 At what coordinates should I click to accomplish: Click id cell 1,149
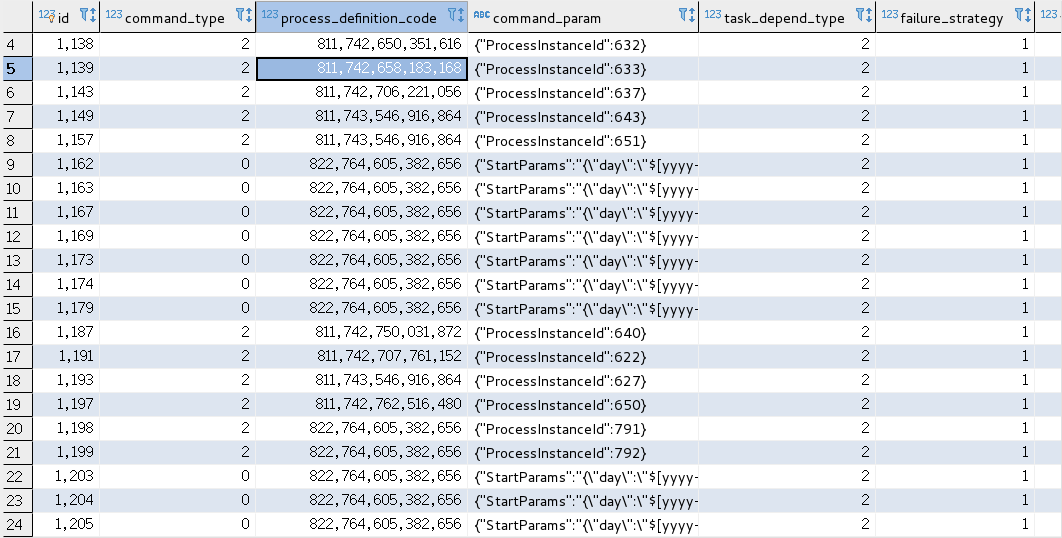point(66,116)
